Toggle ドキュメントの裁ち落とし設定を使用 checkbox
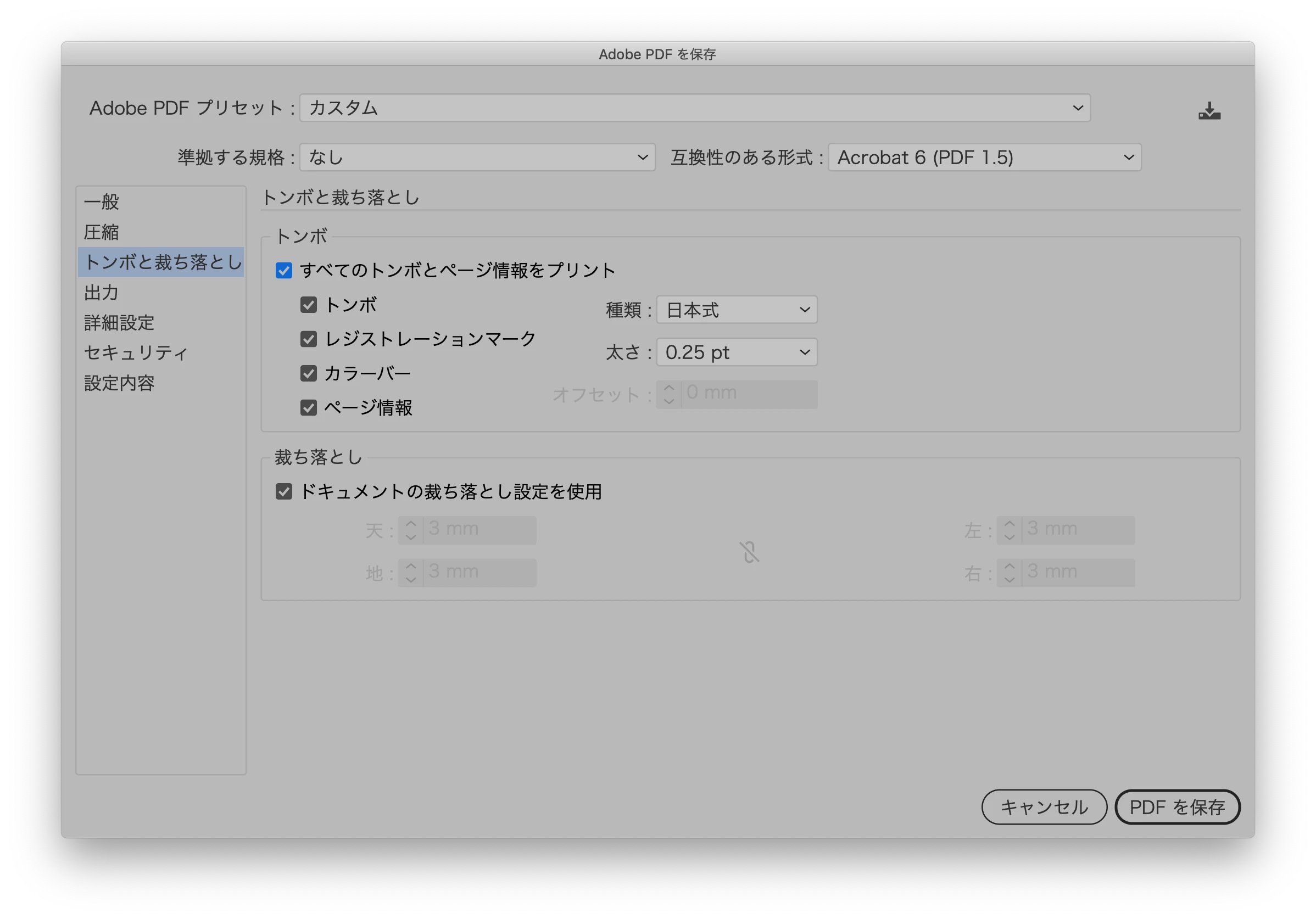Viewport: 1316px width, 919px height. click(x=284, y=491)
